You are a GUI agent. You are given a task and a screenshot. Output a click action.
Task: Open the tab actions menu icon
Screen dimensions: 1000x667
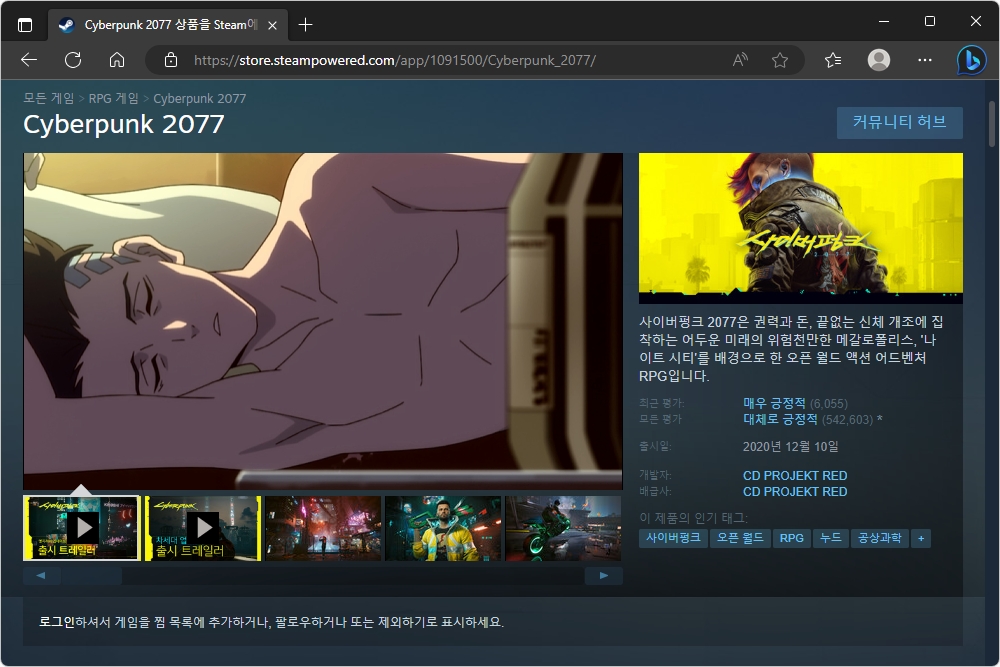pyautogui.click(x=24, y=25)
